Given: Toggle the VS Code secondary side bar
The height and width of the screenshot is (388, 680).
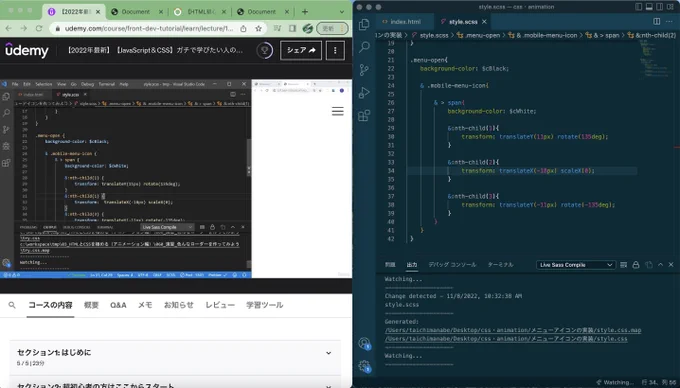Looking at the screenshot, I should pos(660,7).
